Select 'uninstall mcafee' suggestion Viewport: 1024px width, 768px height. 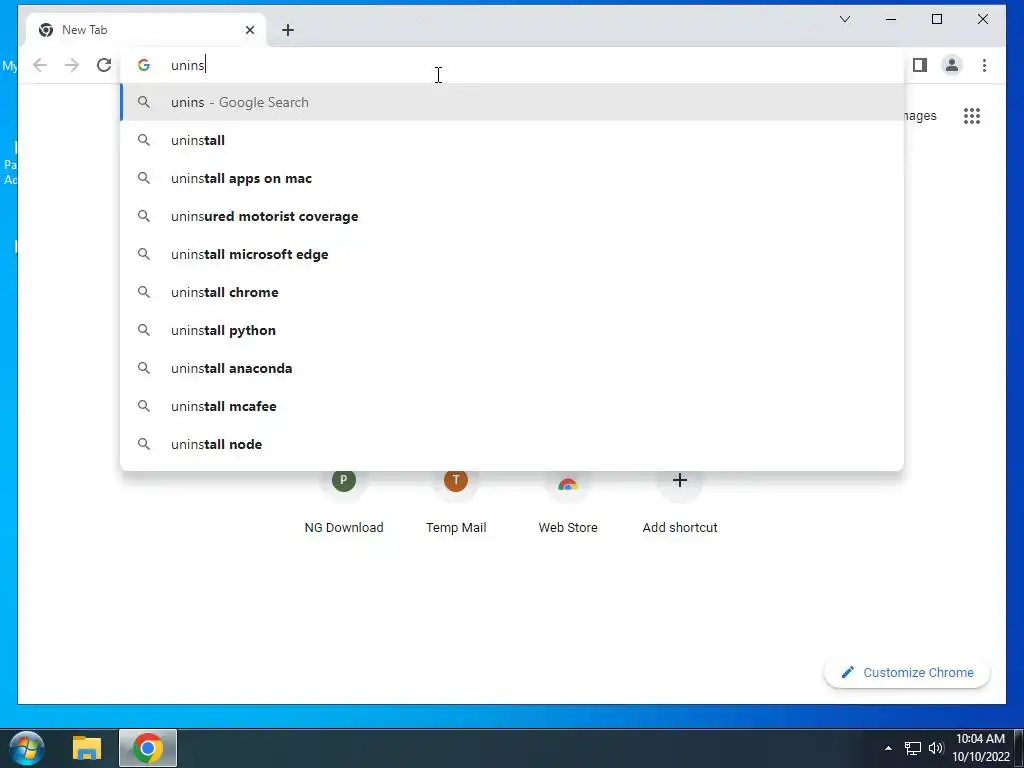513,406
